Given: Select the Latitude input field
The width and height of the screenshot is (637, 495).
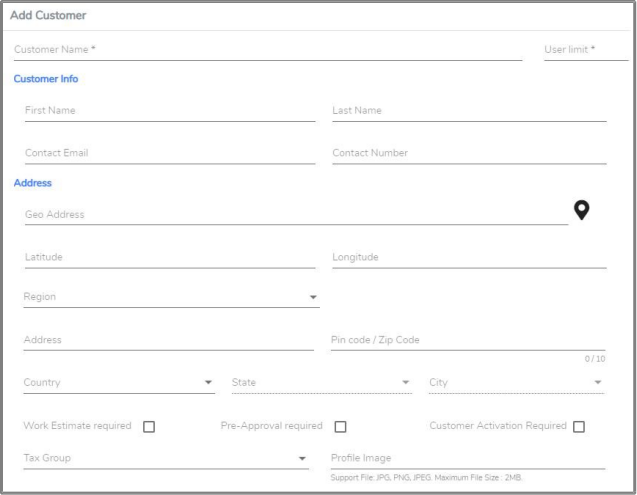Looking at the screenshot, I should coord(170,258).
